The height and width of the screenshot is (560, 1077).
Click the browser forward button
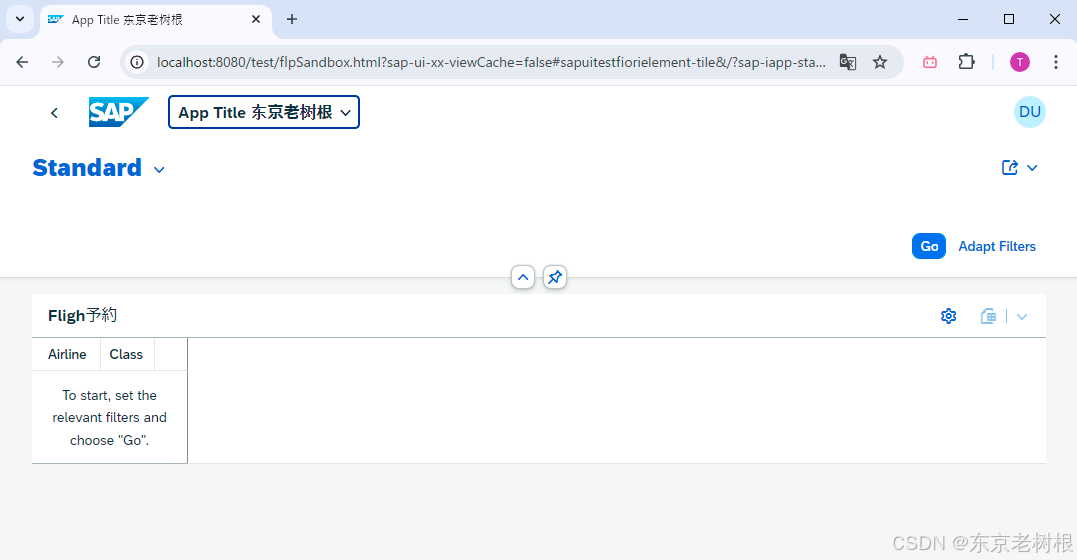pos(58,62)
